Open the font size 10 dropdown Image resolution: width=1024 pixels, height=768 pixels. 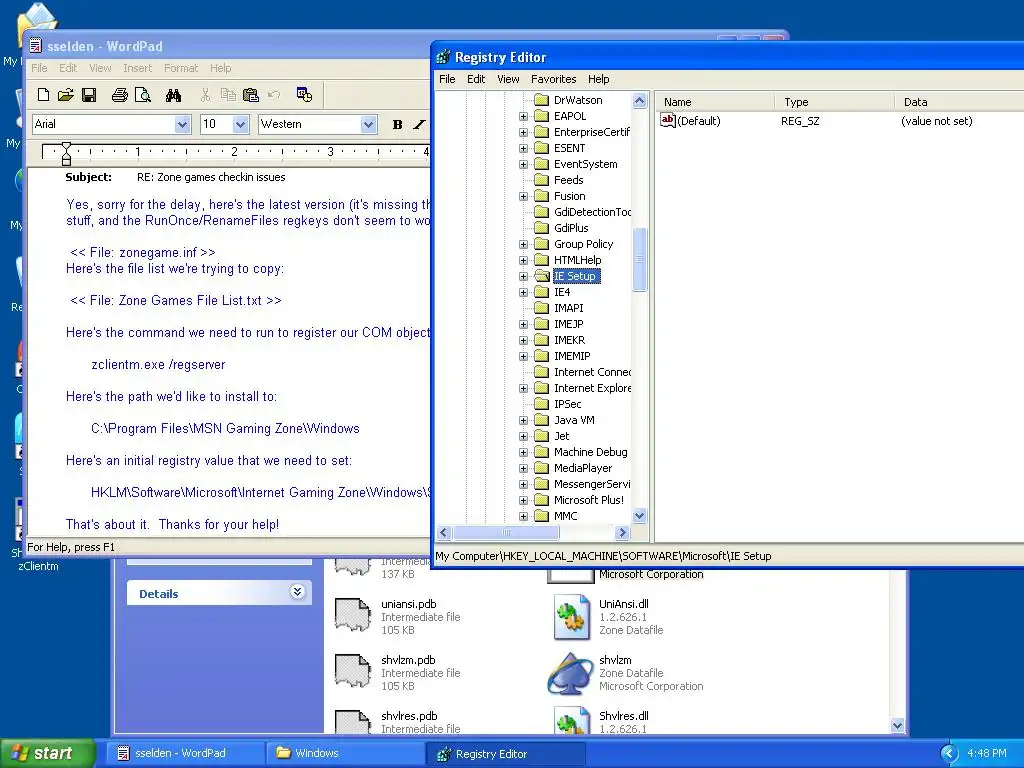(240, 124)
